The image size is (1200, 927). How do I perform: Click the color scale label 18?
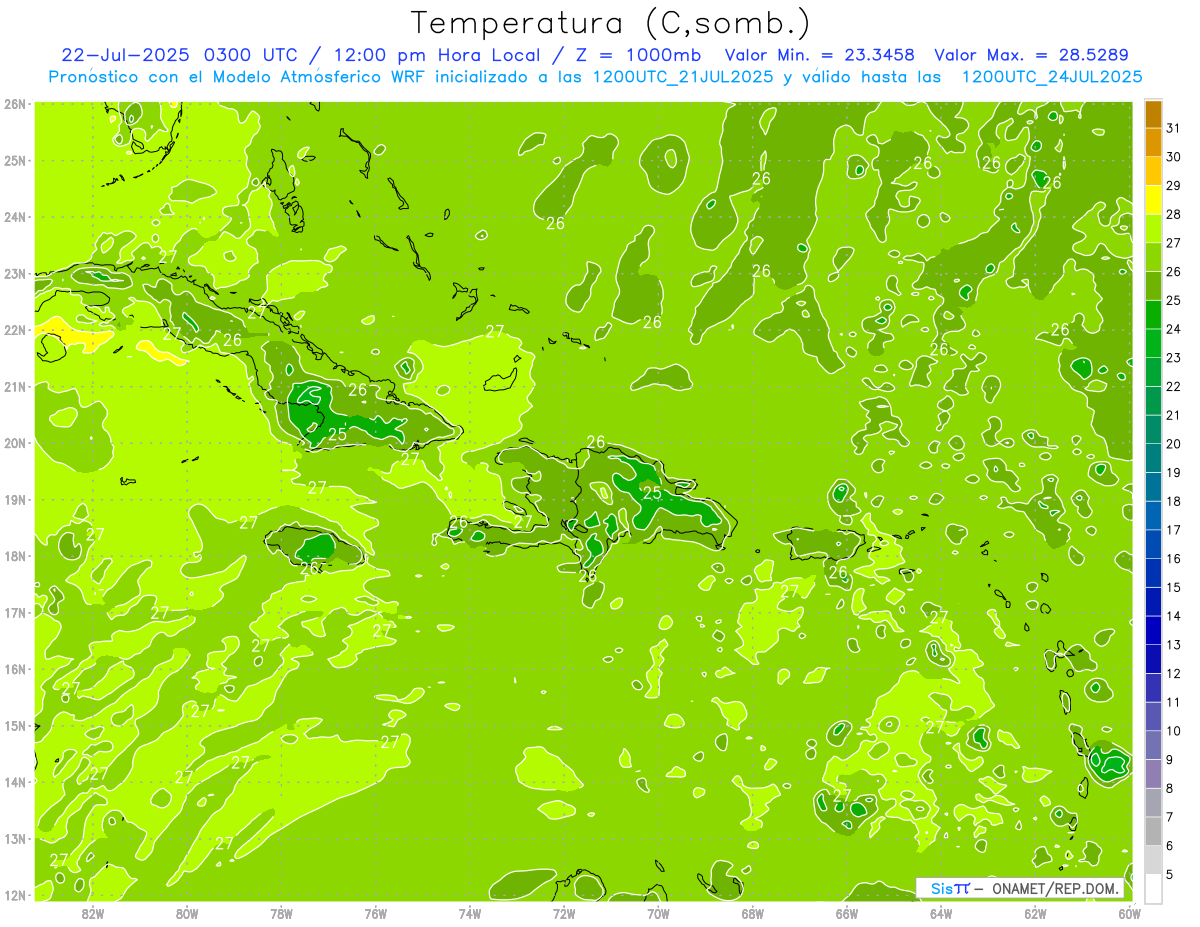[1173, 501]
